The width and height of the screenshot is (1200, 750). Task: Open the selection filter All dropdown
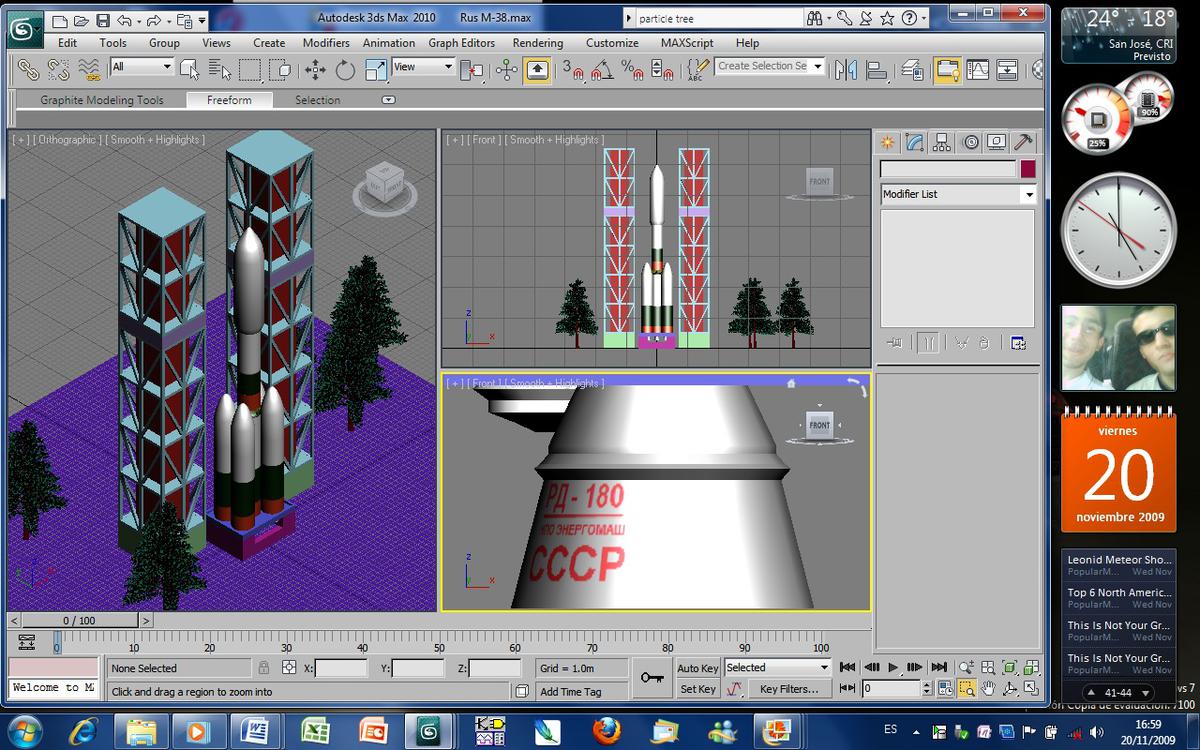coord(142,67)
